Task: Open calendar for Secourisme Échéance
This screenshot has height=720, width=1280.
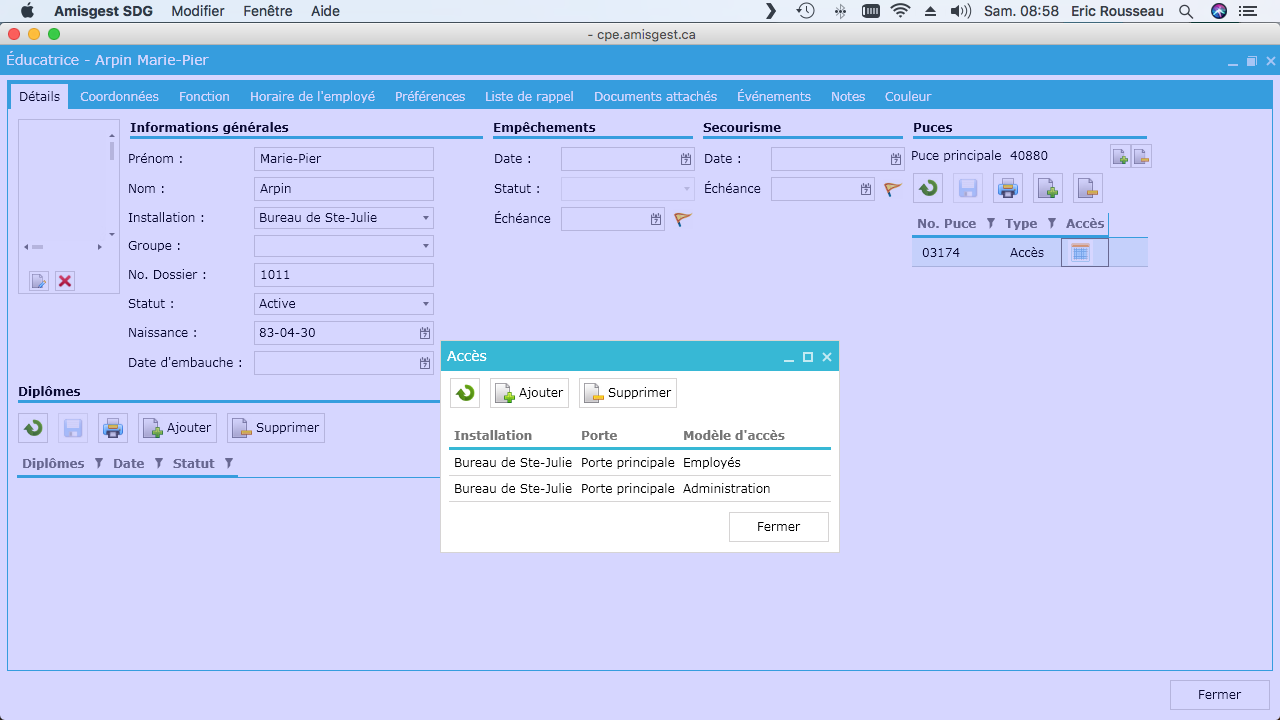Action: (866, 189)
